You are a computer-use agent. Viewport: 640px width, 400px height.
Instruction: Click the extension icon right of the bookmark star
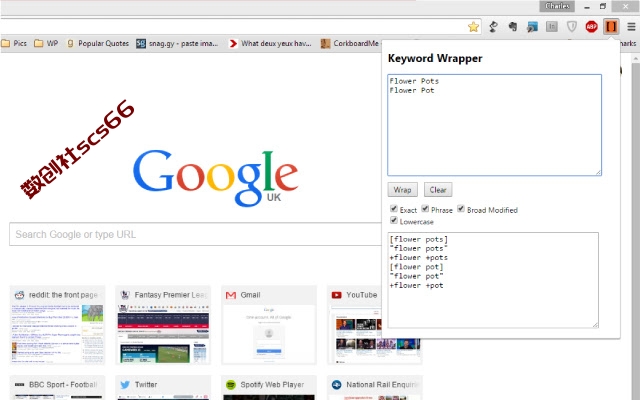(x=493, y=27)
